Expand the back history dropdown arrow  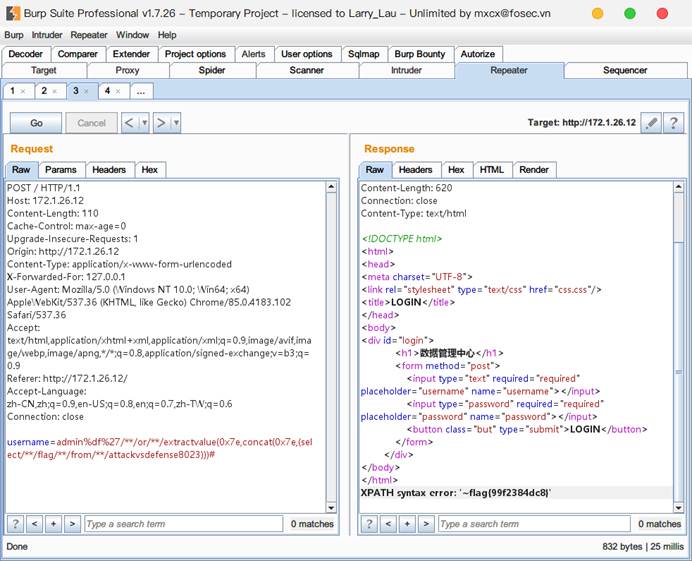(x=144, y=123)
